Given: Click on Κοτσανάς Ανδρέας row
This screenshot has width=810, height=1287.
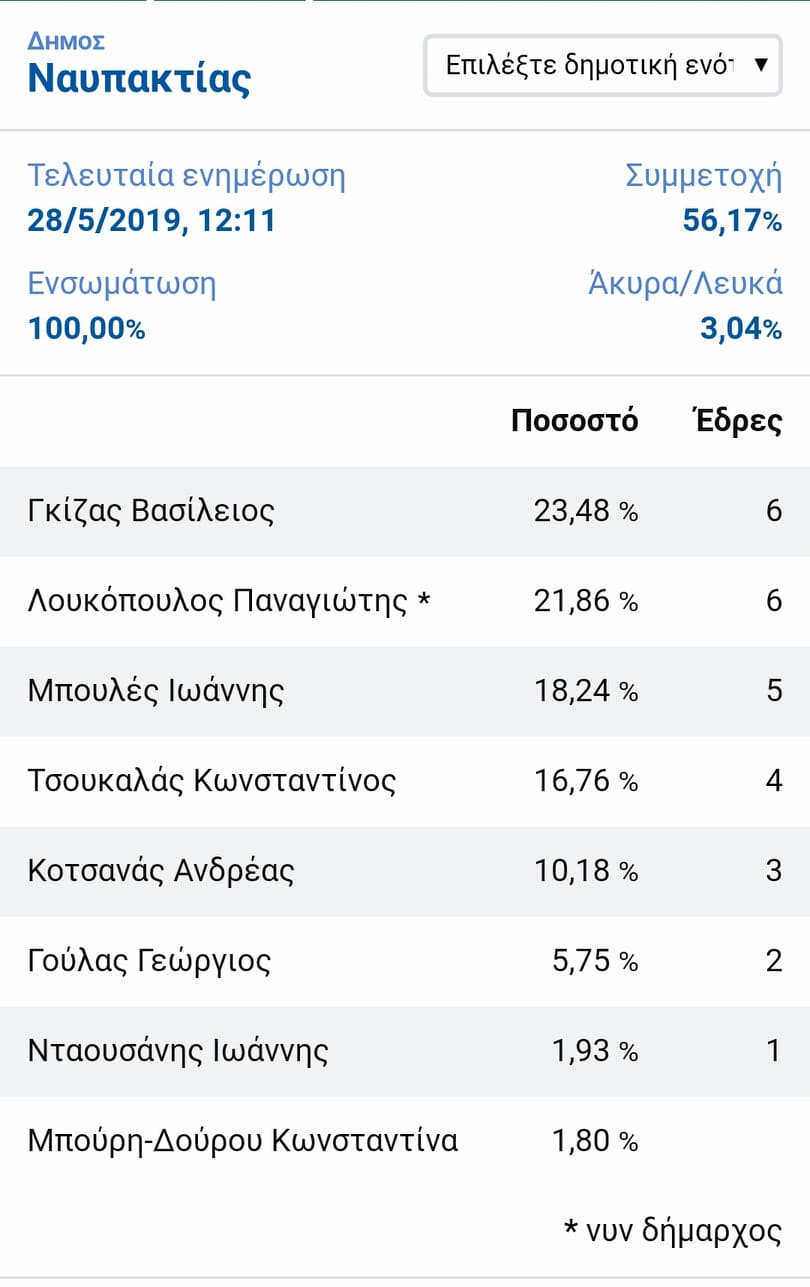Looking at the screenshot, I should tap(405, 871).
